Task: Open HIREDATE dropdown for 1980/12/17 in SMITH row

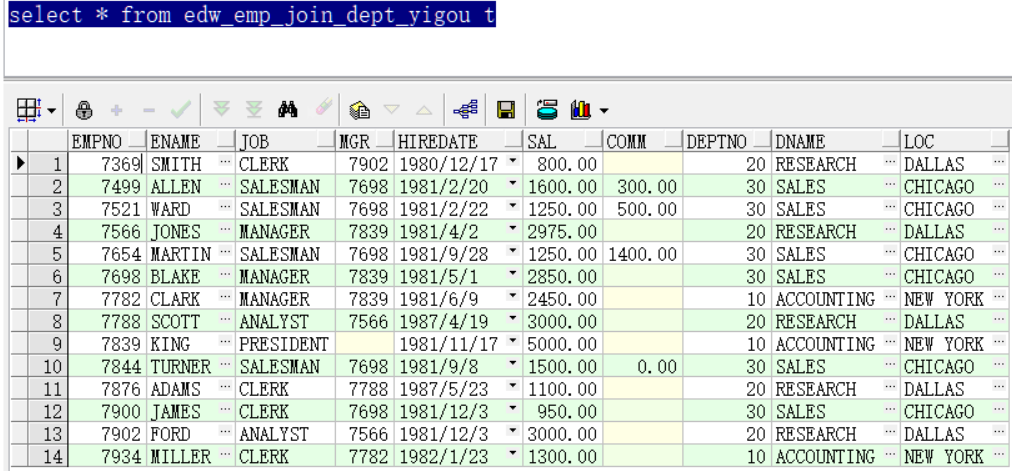Action: (512, 161)
